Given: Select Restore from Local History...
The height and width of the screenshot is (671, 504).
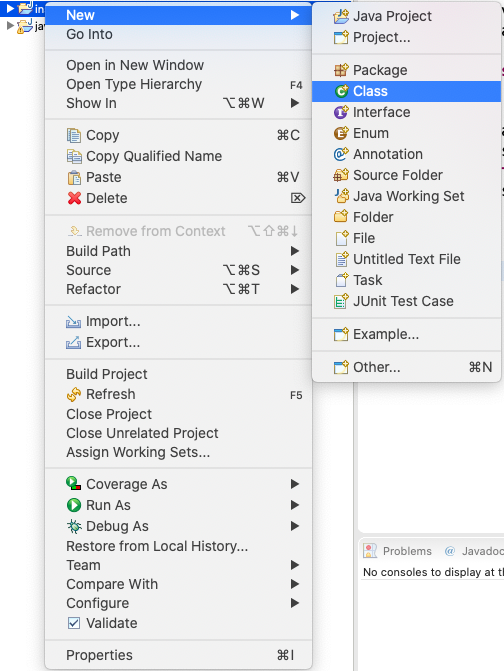Looking at the screenshot, I should tap(178, 546).
